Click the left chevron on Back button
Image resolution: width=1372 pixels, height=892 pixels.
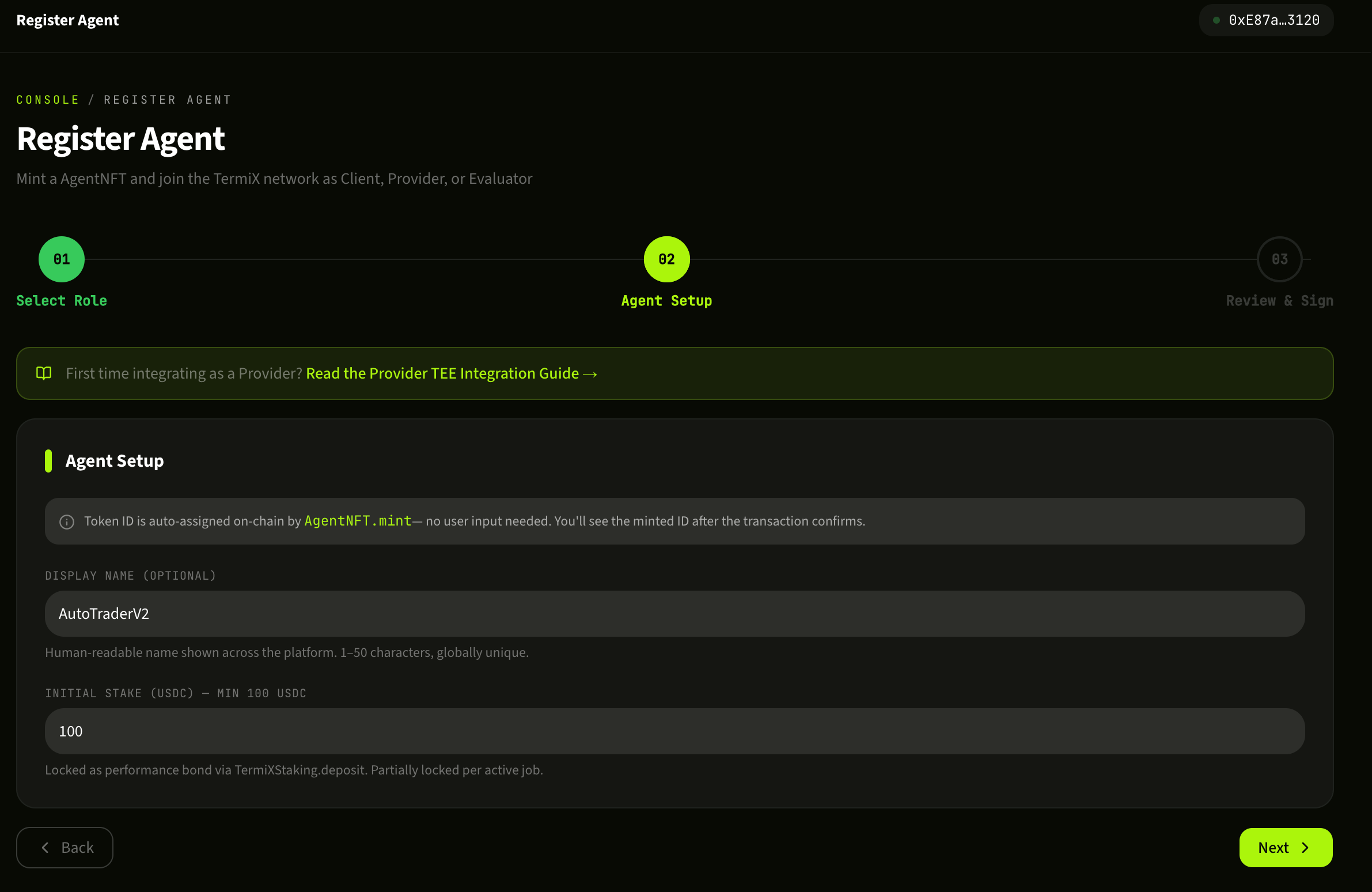tap(45, 848)
